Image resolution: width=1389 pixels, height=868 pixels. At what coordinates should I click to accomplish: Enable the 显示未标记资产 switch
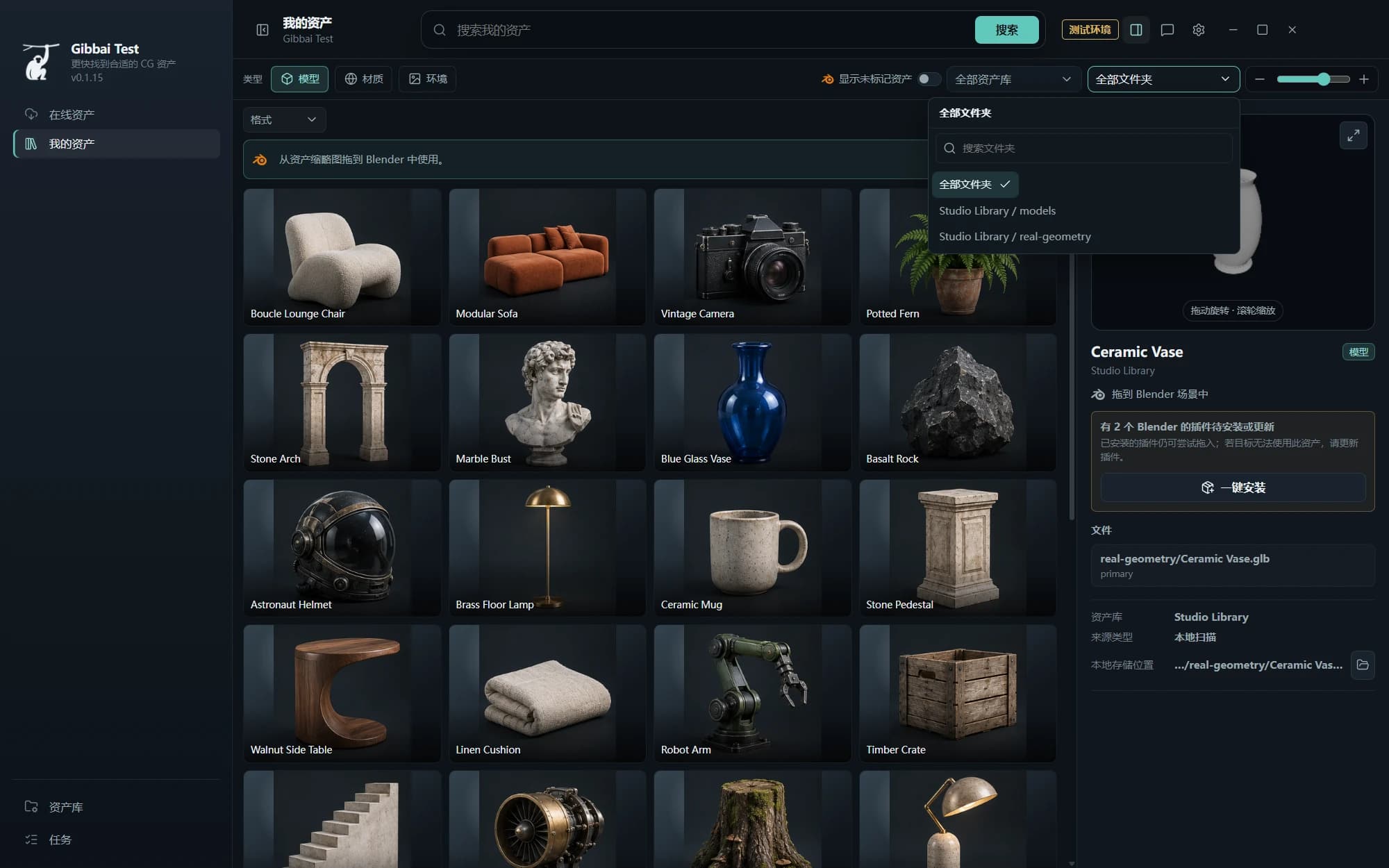pyautogui.click(x=929, y=79)
